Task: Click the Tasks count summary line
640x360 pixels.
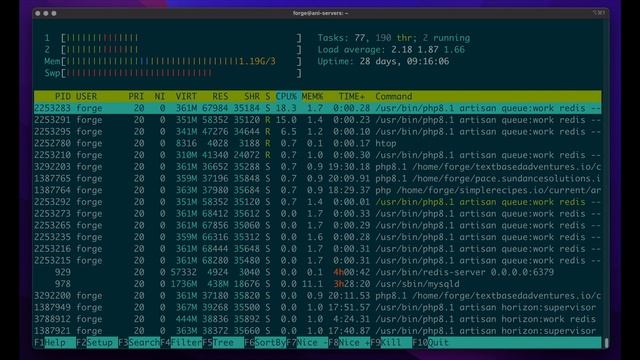Action: coord(394,38)
